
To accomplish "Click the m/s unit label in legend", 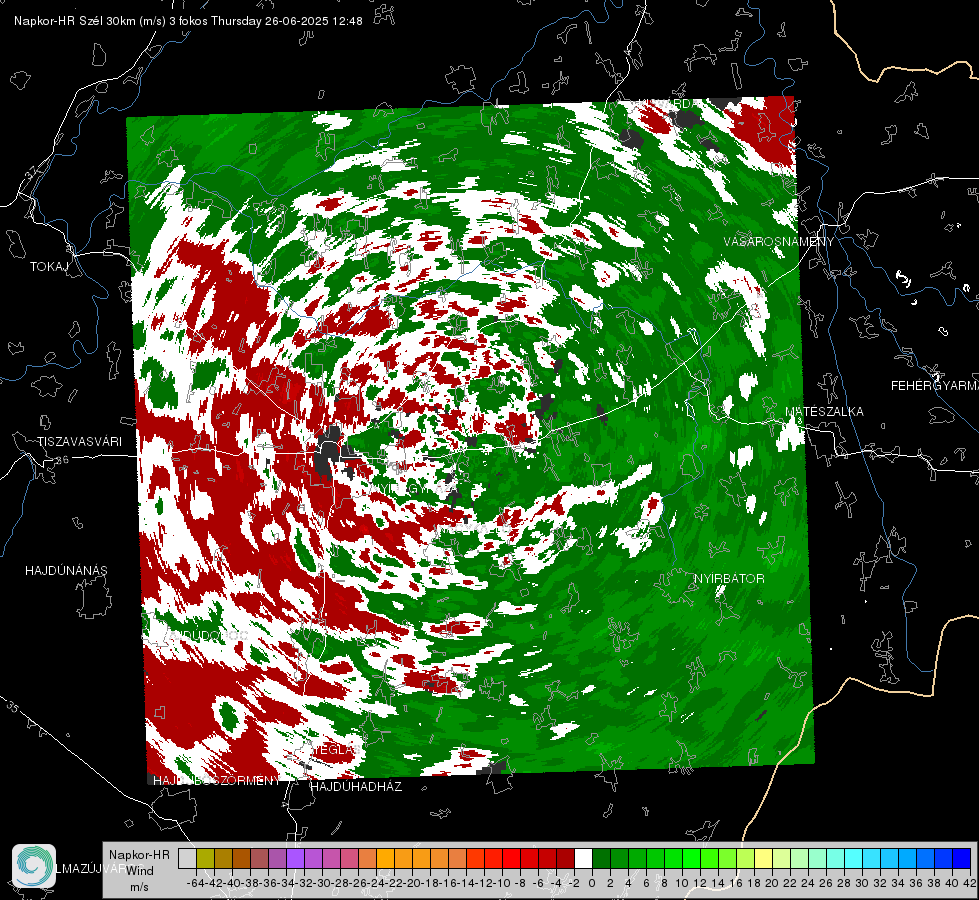I will pyautogui.click(x=139, y=887).
